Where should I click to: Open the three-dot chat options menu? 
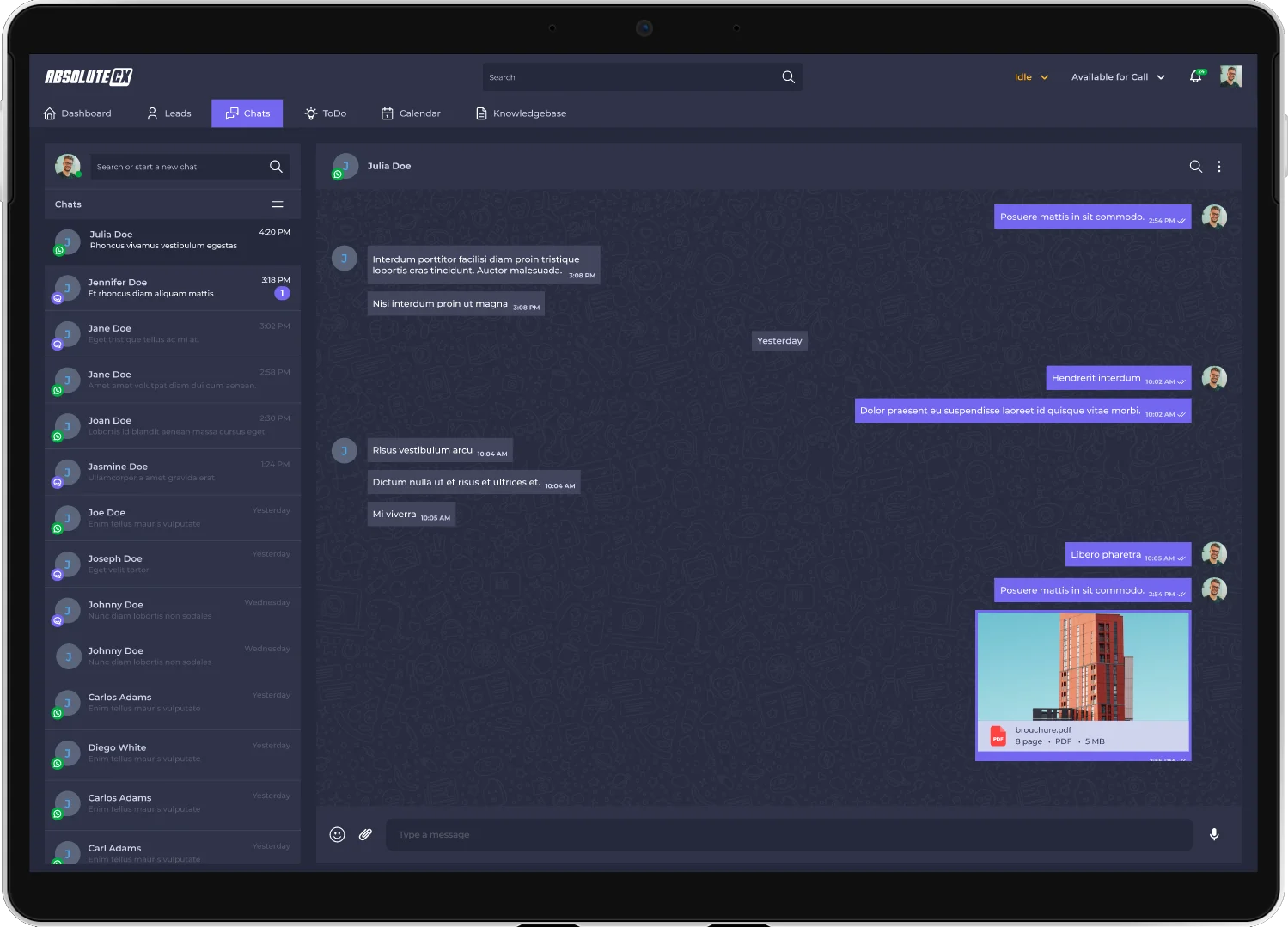pos(1219,167)
